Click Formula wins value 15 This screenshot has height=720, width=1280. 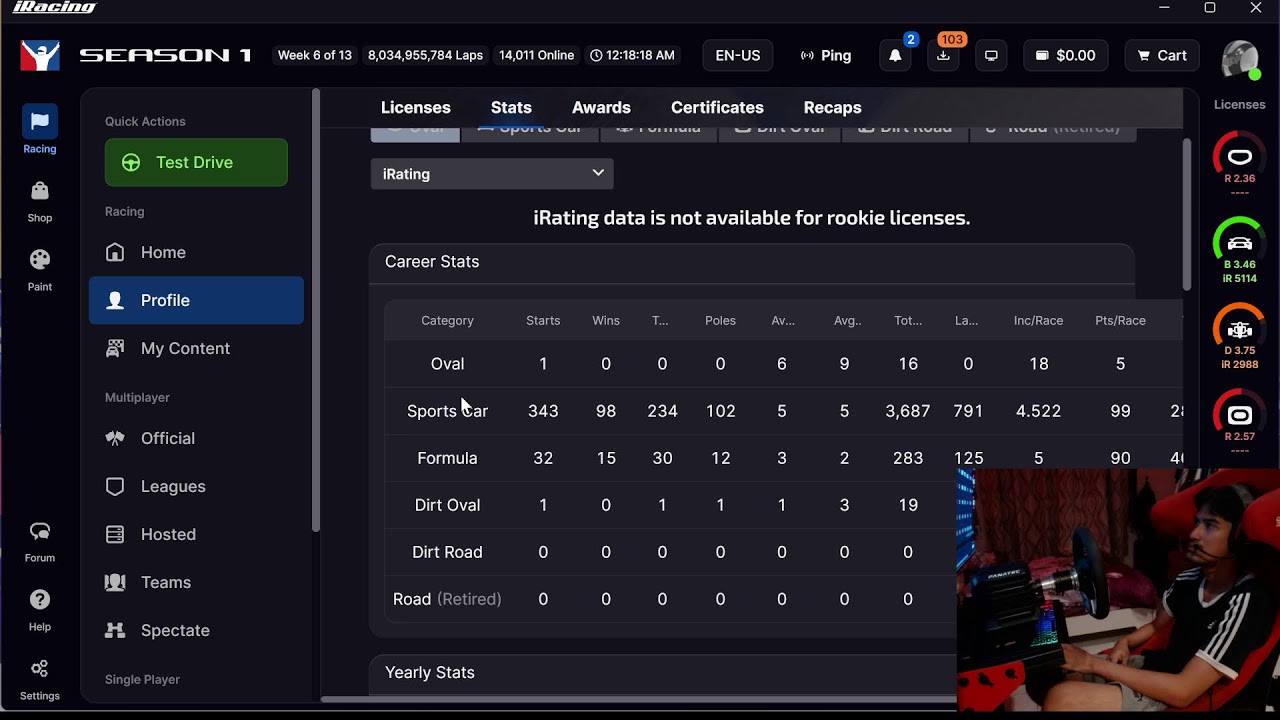(x=606, y=458)
